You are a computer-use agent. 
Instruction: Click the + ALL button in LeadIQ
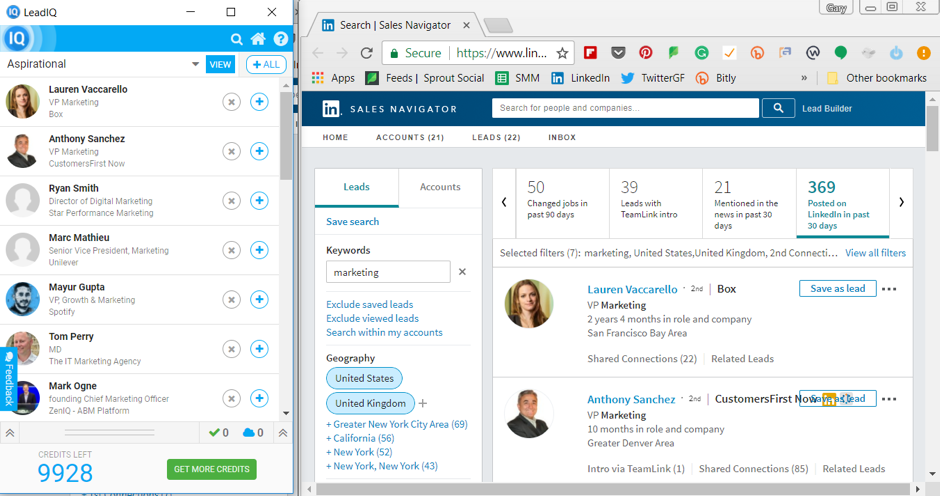pyautogui.click(x=266, y=64)
